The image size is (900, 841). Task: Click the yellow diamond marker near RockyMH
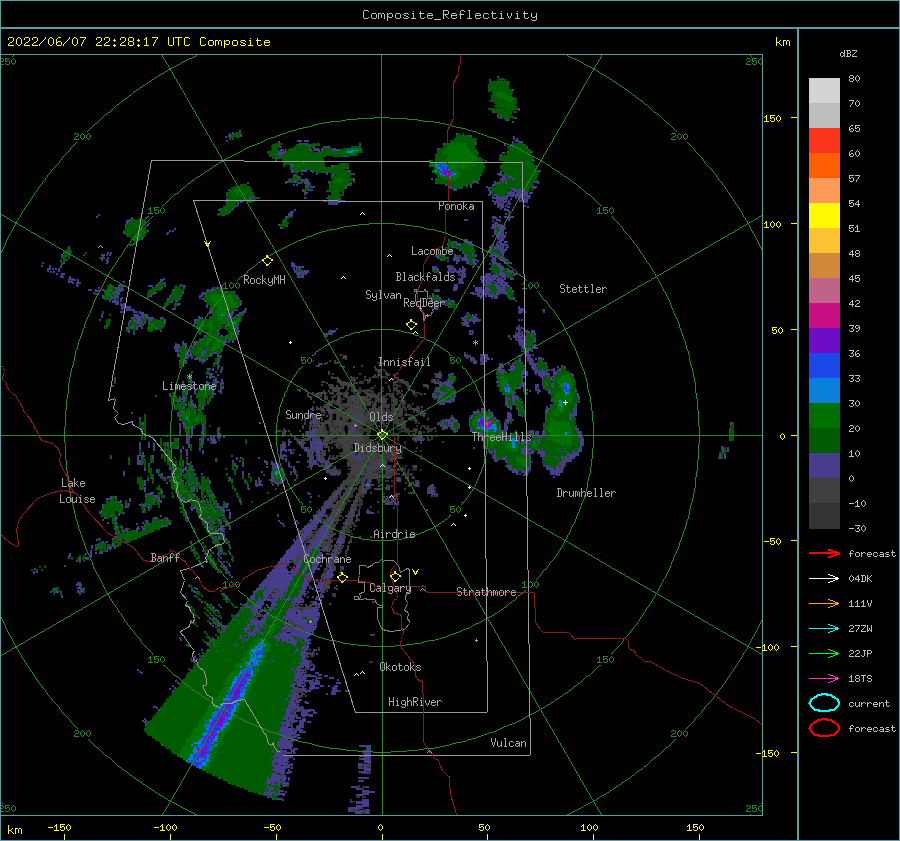(267, 261)
